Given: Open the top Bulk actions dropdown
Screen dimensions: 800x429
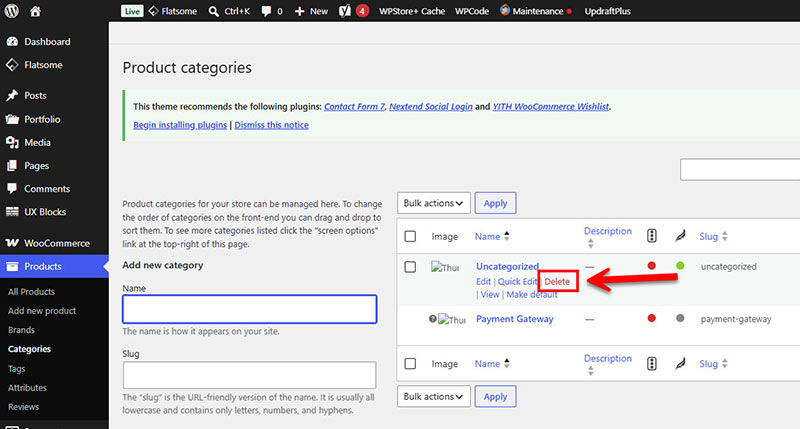Looking at the screenshot, I should tap(434, 203).
